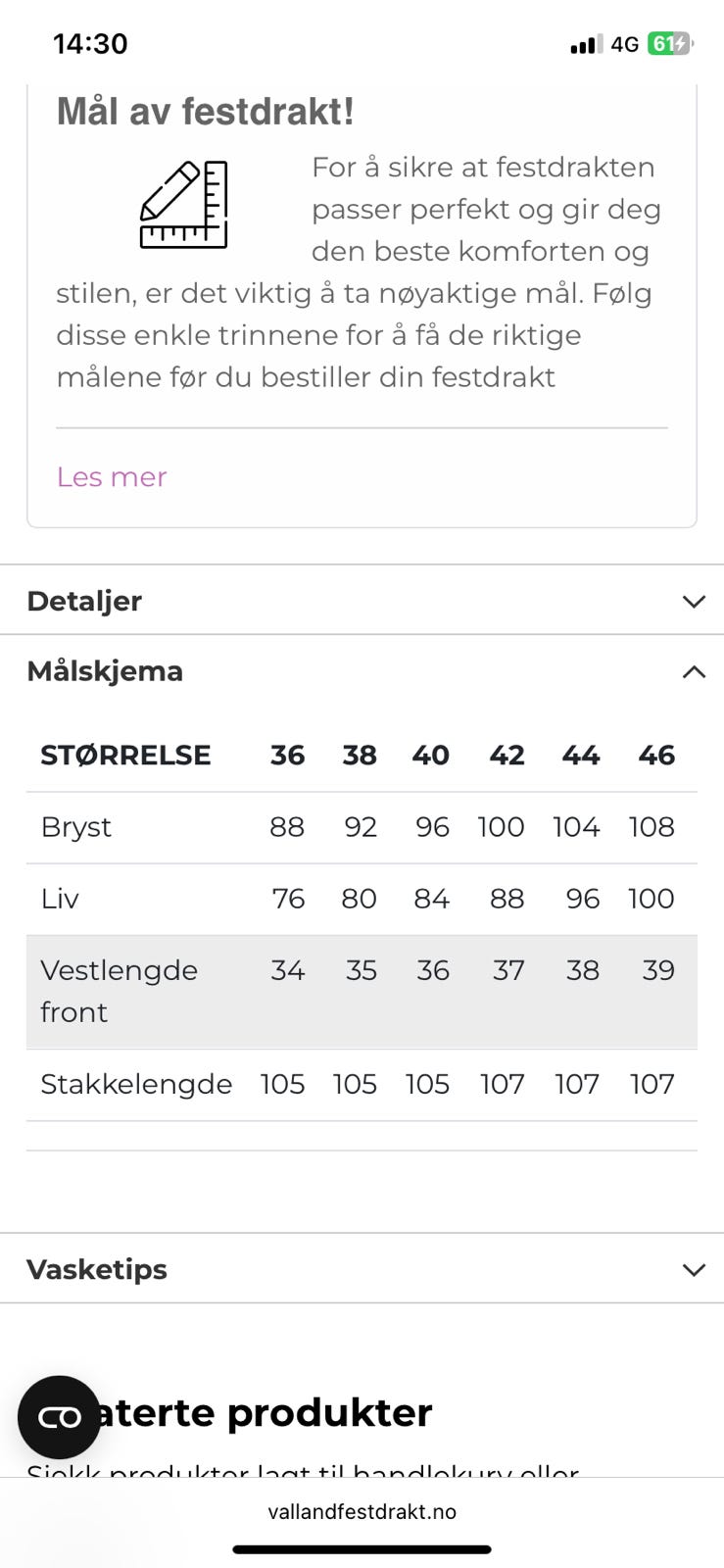The image size is (724, 1568).
Task: Tap the Målskjema accordion heading
Action: [105, 671]
